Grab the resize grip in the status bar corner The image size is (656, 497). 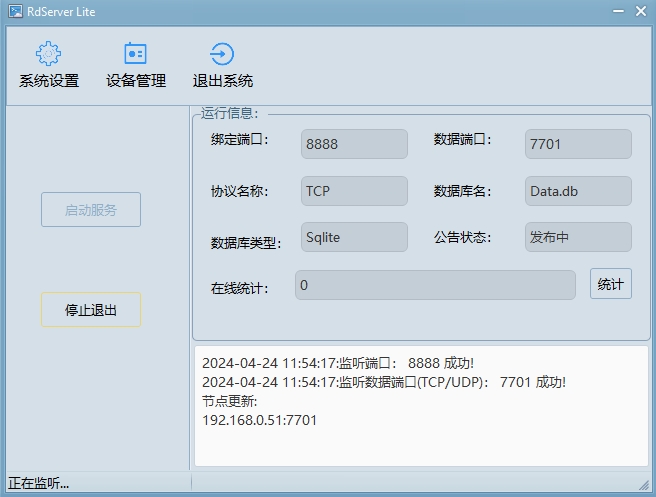646,487
